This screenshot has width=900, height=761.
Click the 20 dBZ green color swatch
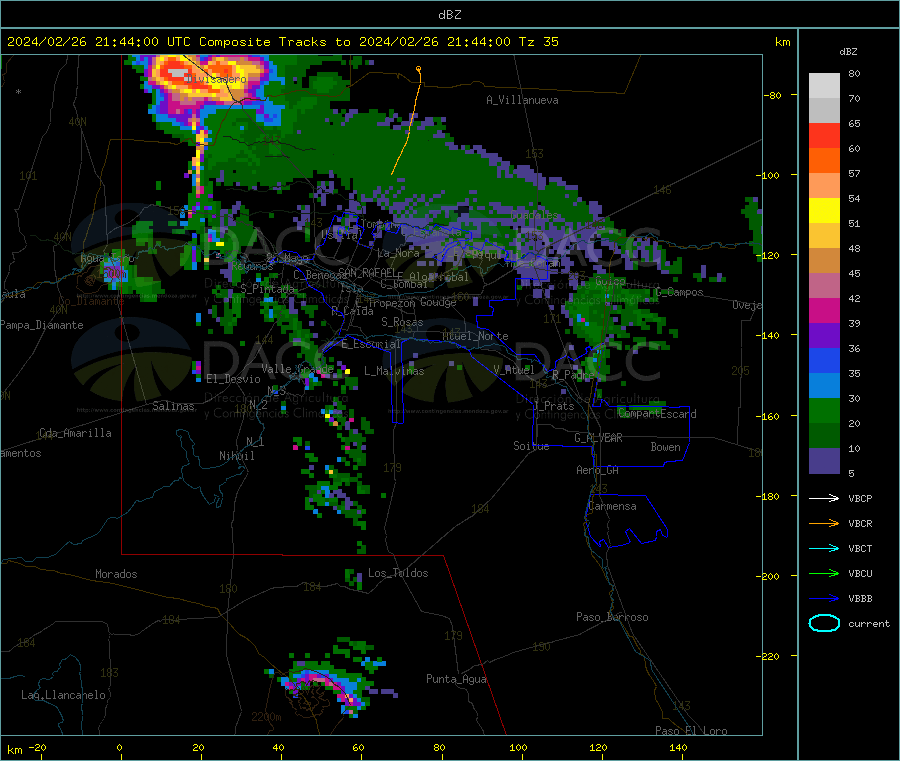(824, 410)
